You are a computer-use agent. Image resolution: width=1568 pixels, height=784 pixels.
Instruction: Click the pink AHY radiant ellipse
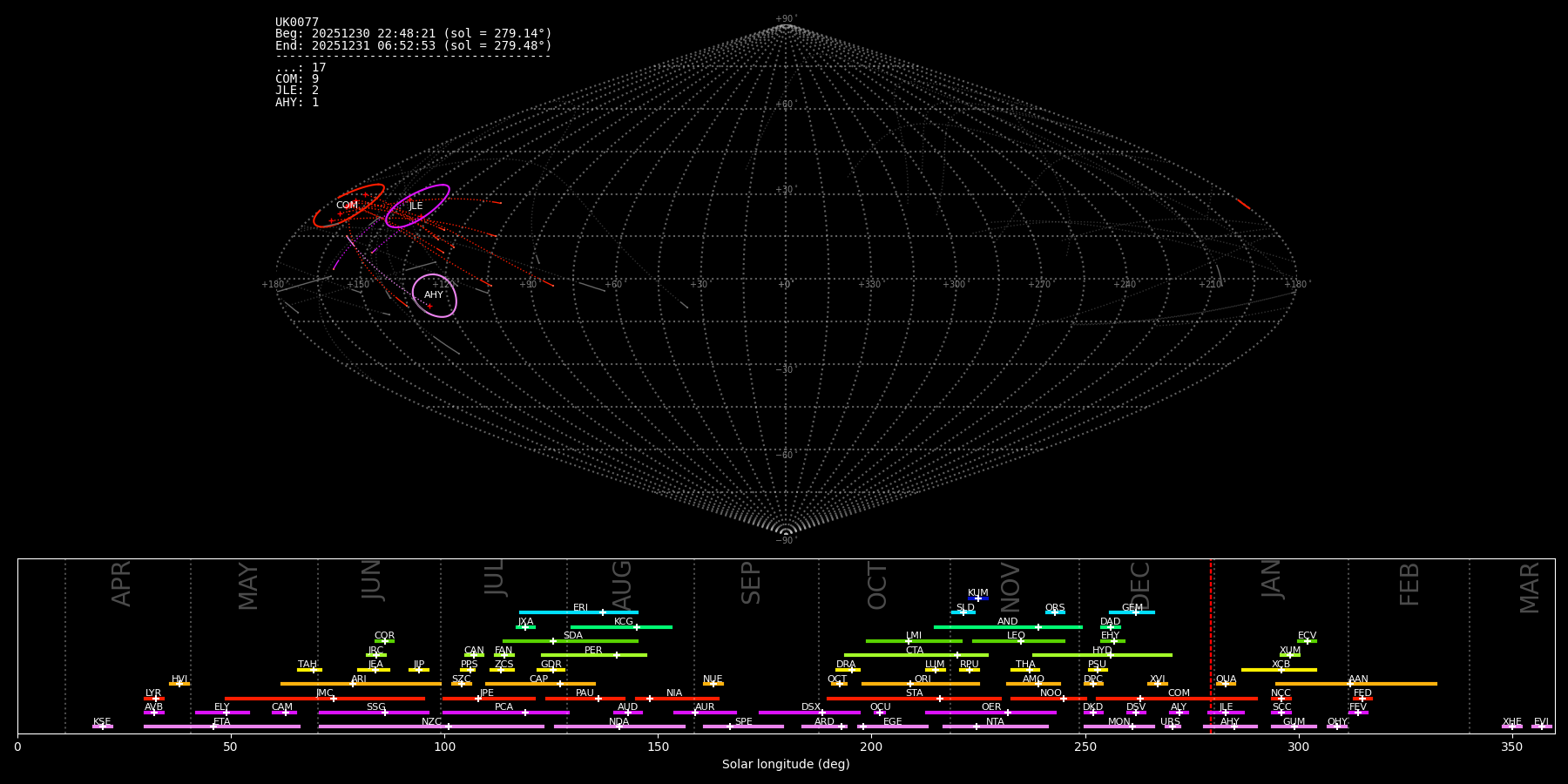point(434,295)
